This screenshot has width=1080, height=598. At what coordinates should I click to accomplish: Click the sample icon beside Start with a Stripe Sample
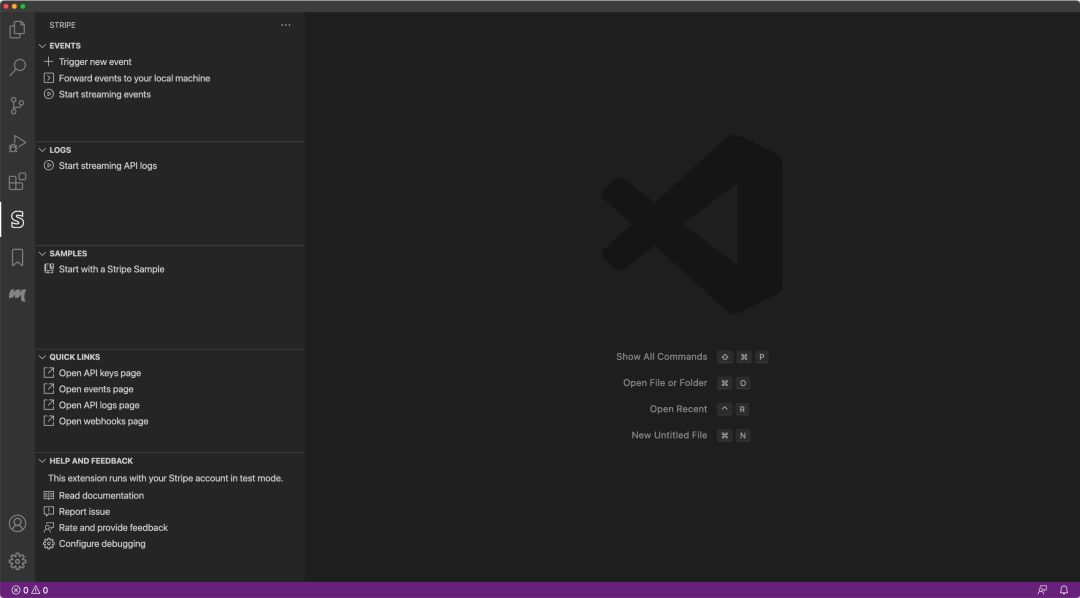point(48,269)
